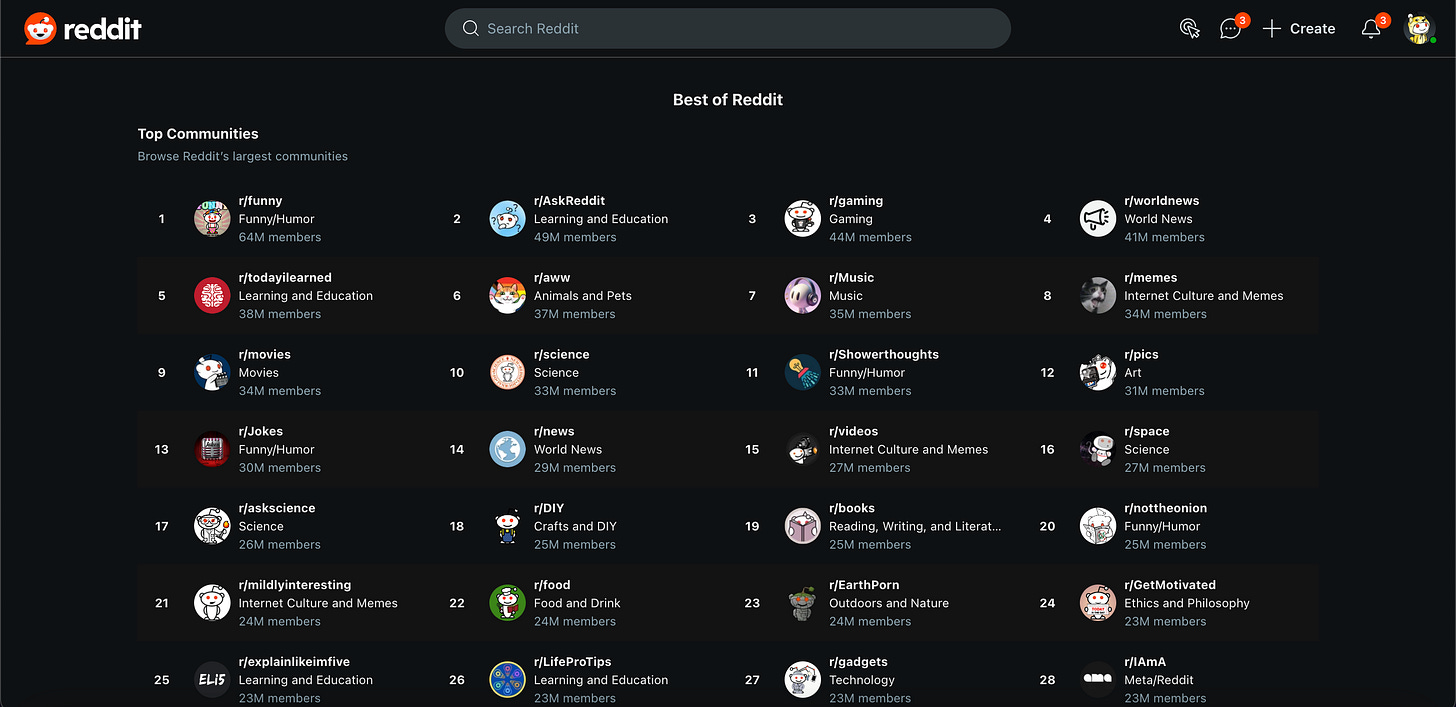This screenshot has width=1456, height=707.
Task: Click the r/mildlyinteresting community avatar
Action: pos(212,603)
